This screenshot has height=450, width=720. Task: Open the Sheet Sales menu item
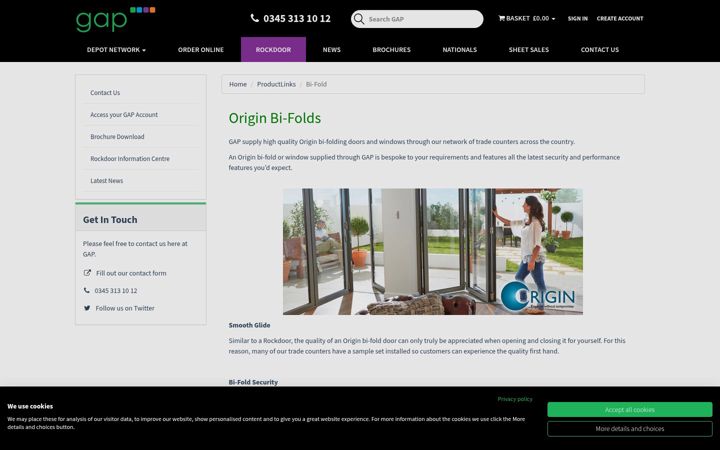[529, 50]
